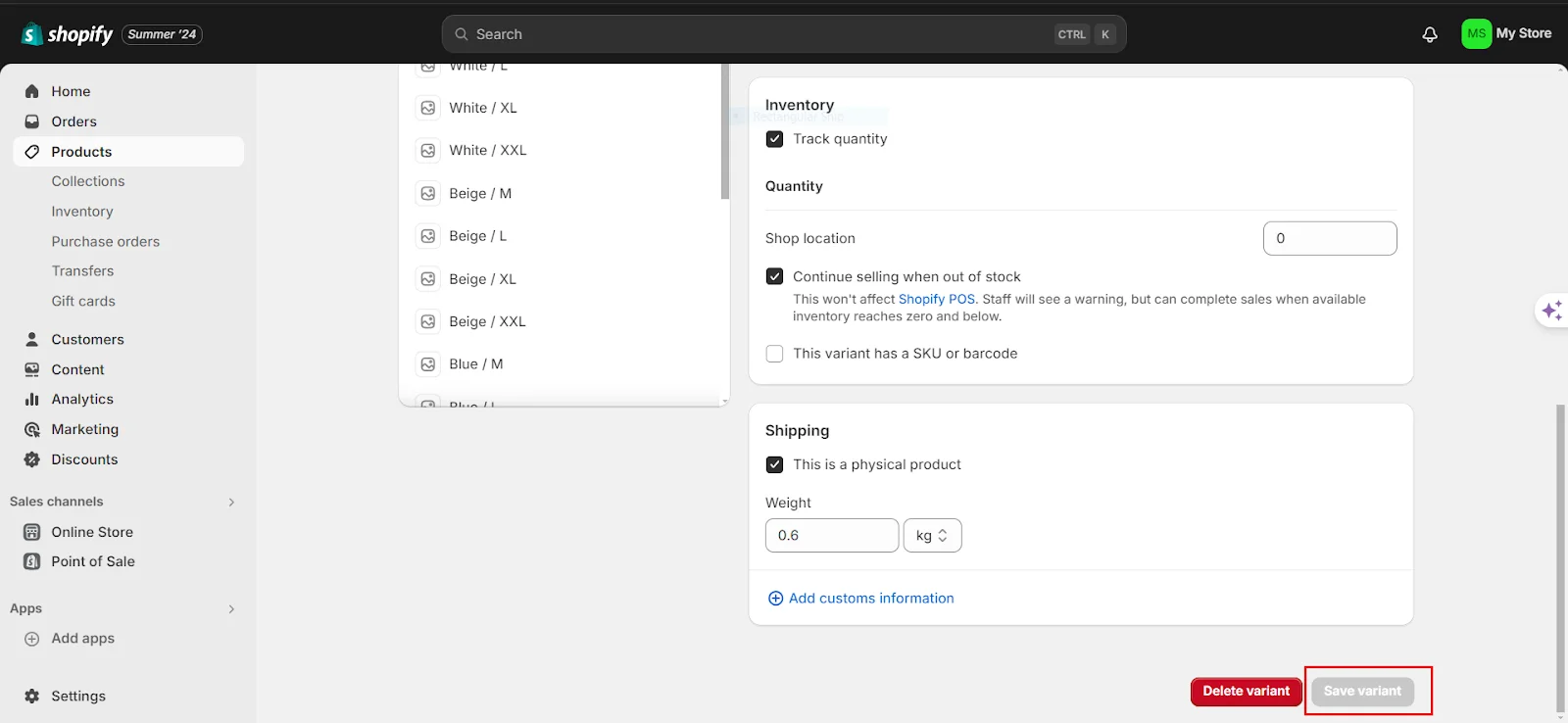Screen dimensions: 1568x723
Task: Click the Online Store icon
Action: [32, 532]
